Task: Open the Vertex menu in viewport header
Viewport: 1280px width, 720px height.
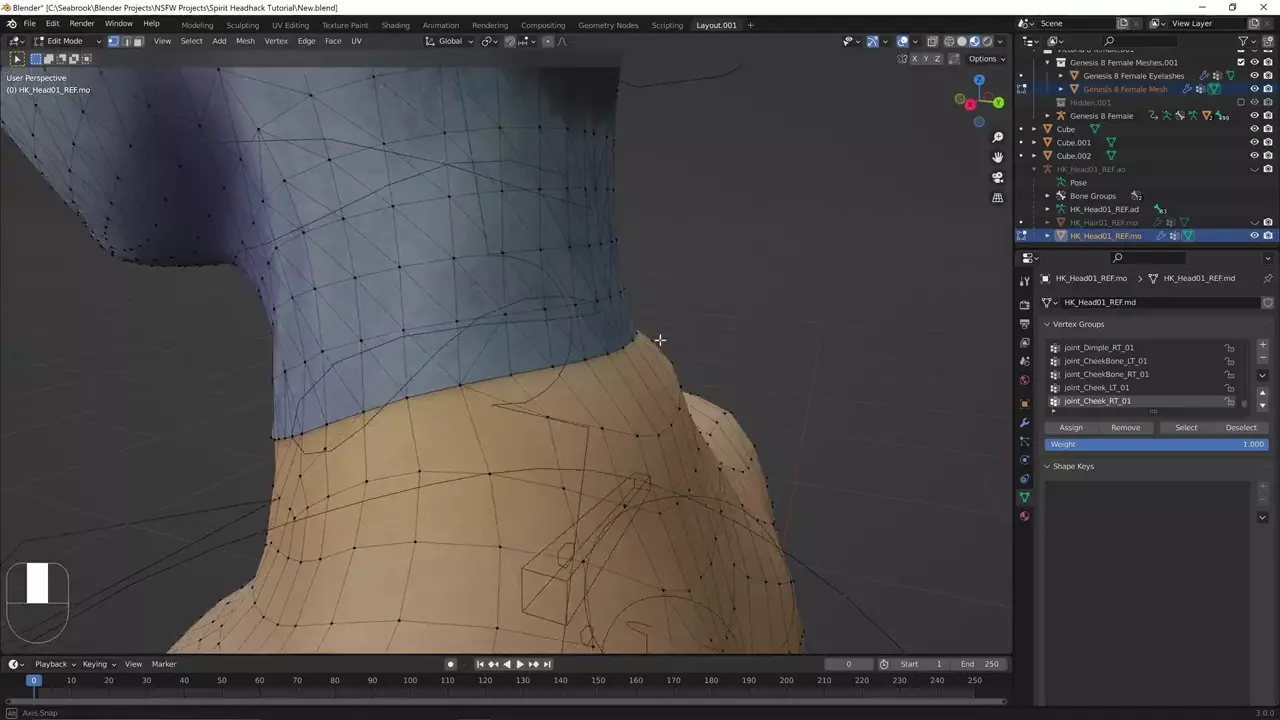Action: pyautogui.click(x=276, y=41)
